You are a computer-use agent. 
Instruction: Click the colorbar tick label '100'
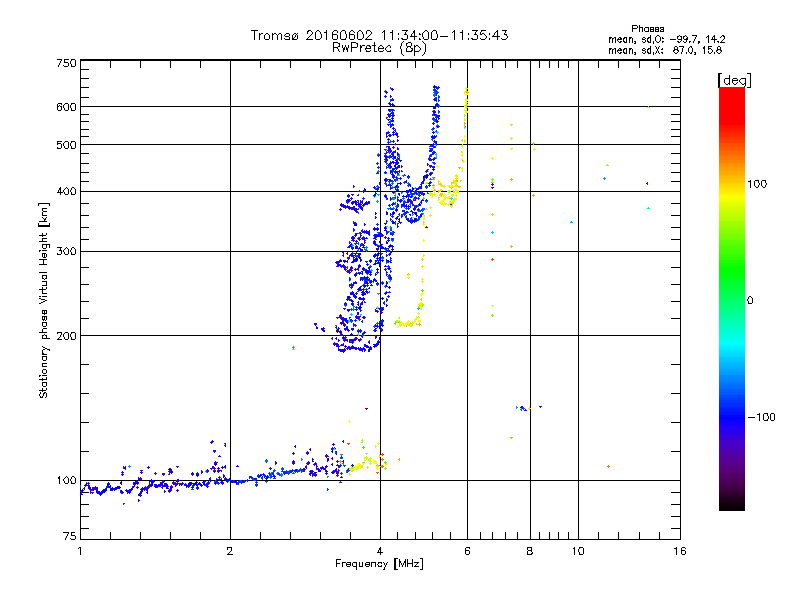point(757,184)
